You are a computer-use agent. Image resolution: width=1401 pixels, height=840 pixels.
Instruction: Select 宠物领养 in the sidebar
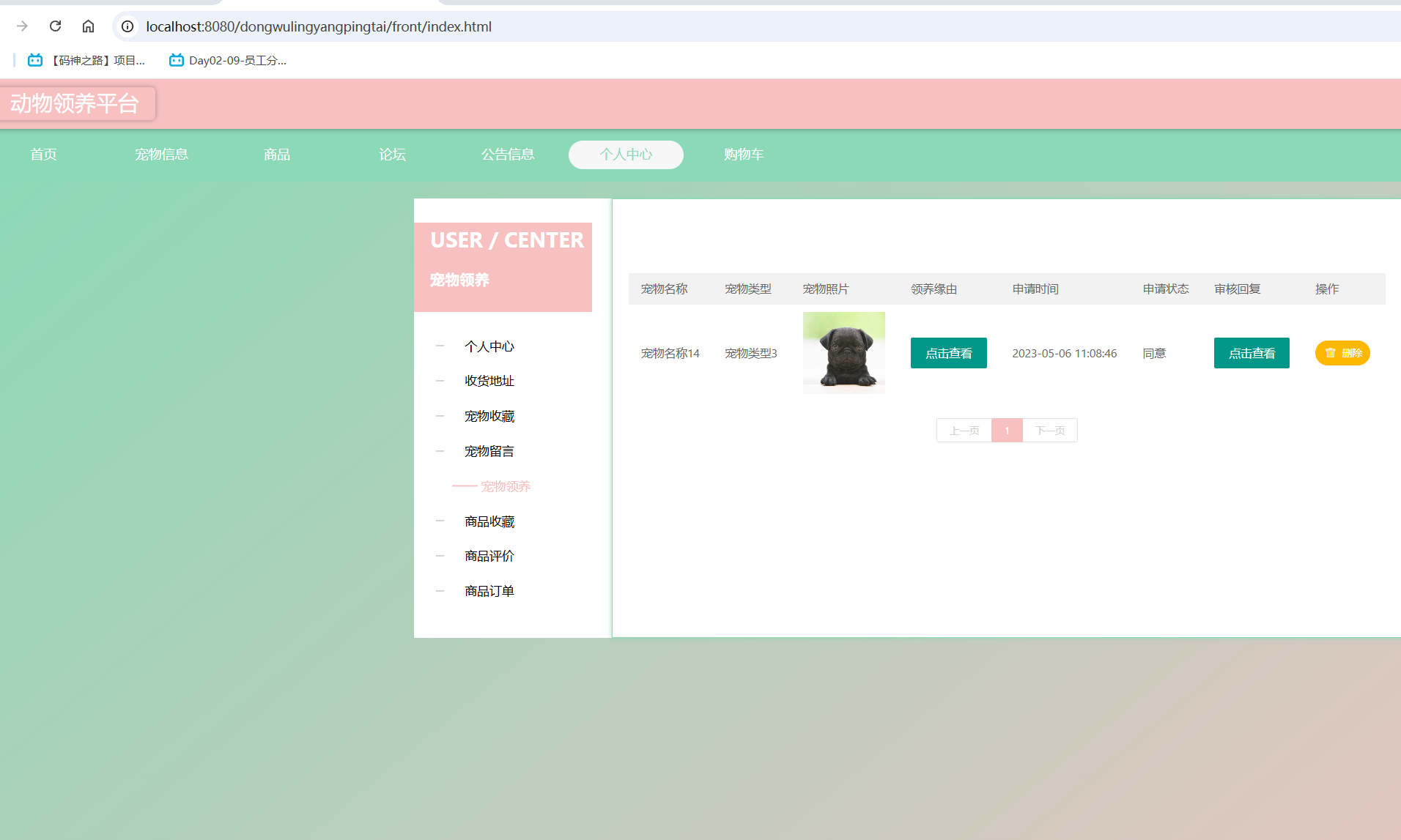(506, 486)
